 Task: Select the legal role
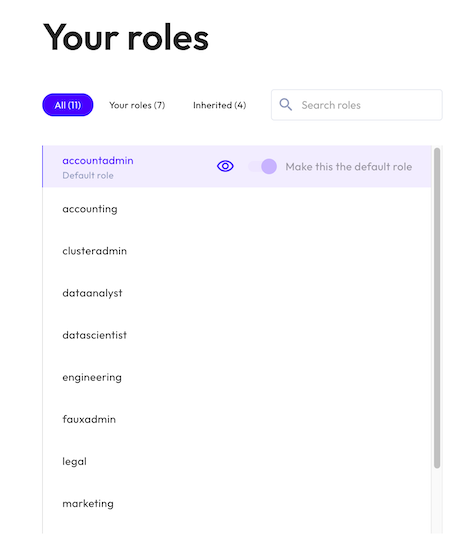(237, 462)
